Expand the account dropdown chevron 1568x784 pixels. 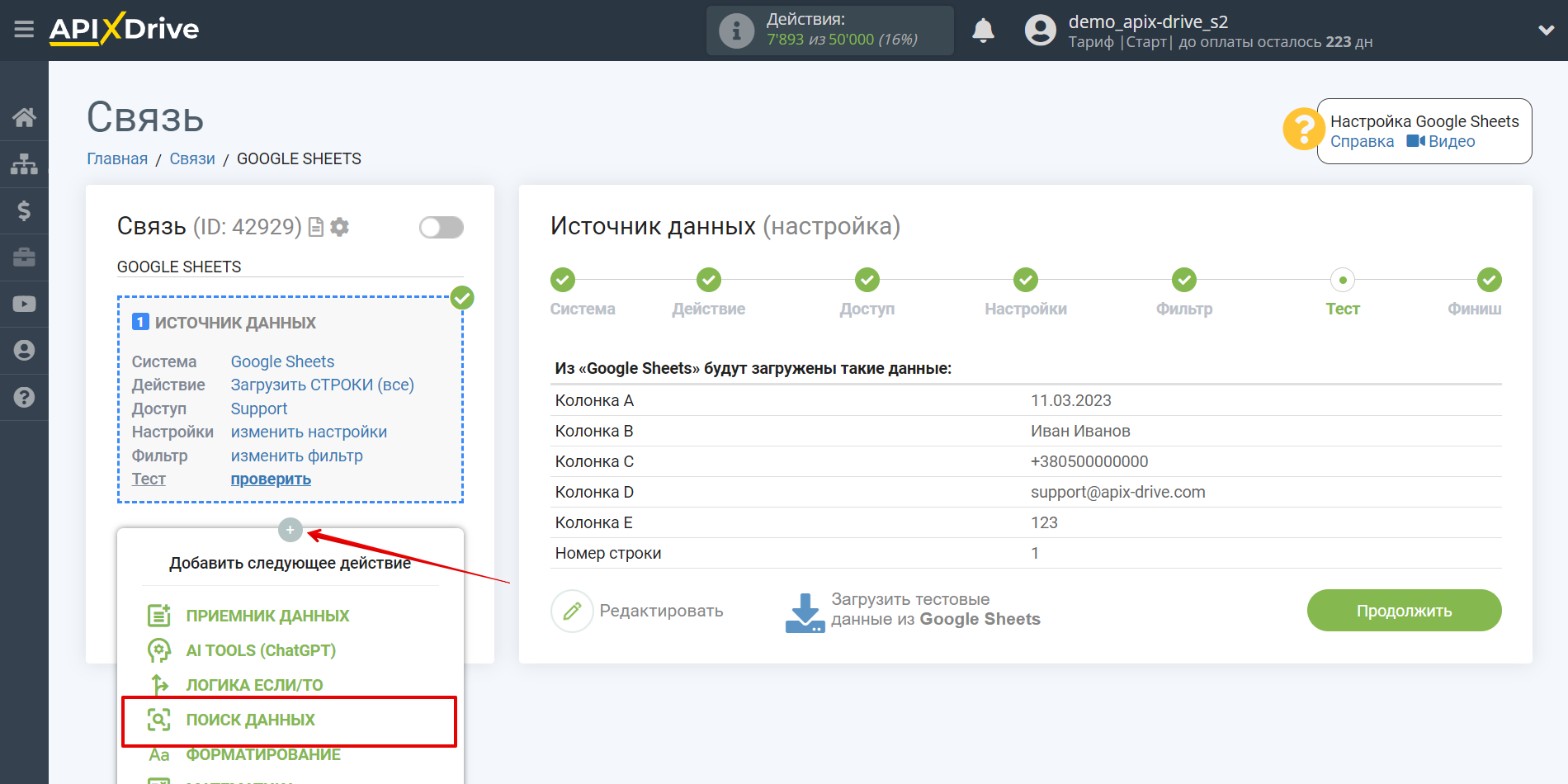(1546, 31)
